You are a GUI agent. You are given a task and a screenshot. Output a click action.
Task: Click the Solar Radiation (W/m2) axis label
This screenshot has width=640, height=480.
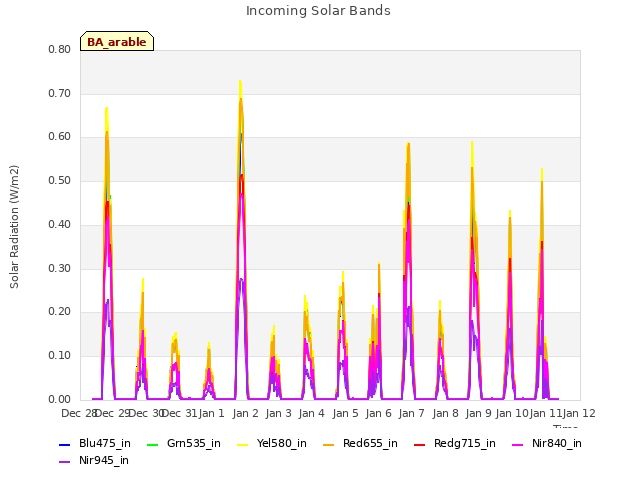tap(14, 227)
